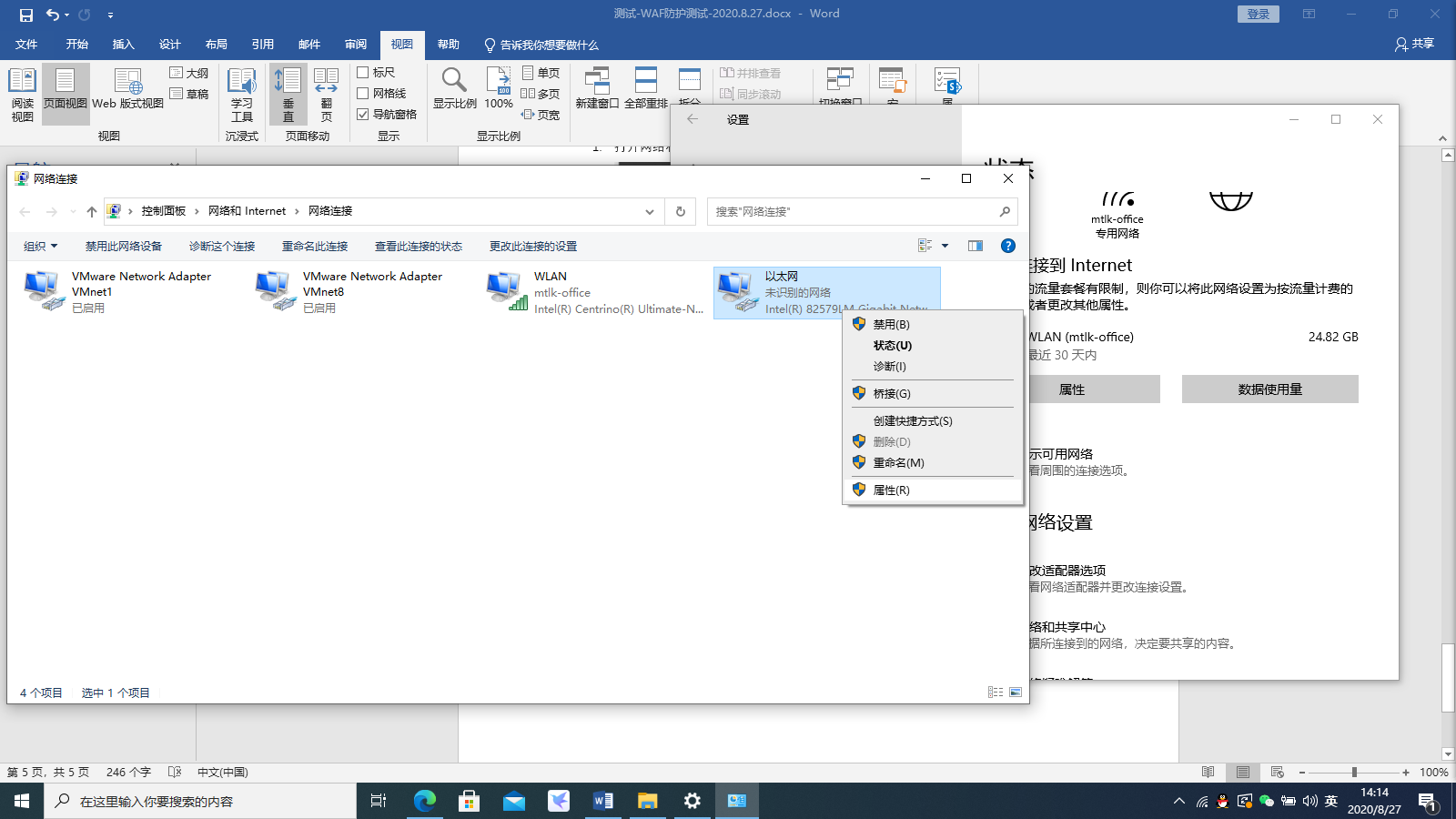Screen dimensions: 1456x819
Task: Set zoom to 100% icon
Action: tap(499, 88)
